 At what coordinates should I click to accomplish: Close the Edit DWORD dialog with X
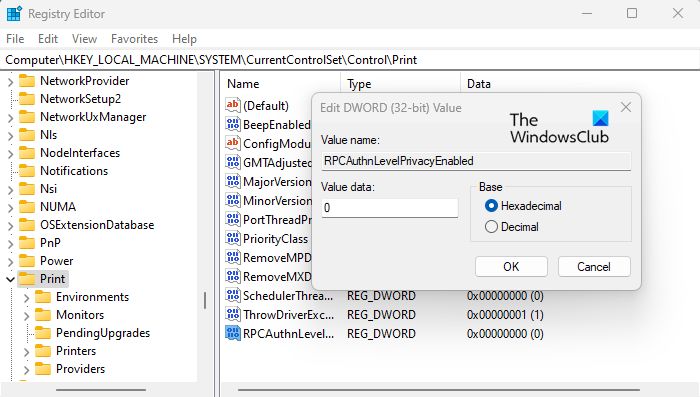click(x=626, y=107)
